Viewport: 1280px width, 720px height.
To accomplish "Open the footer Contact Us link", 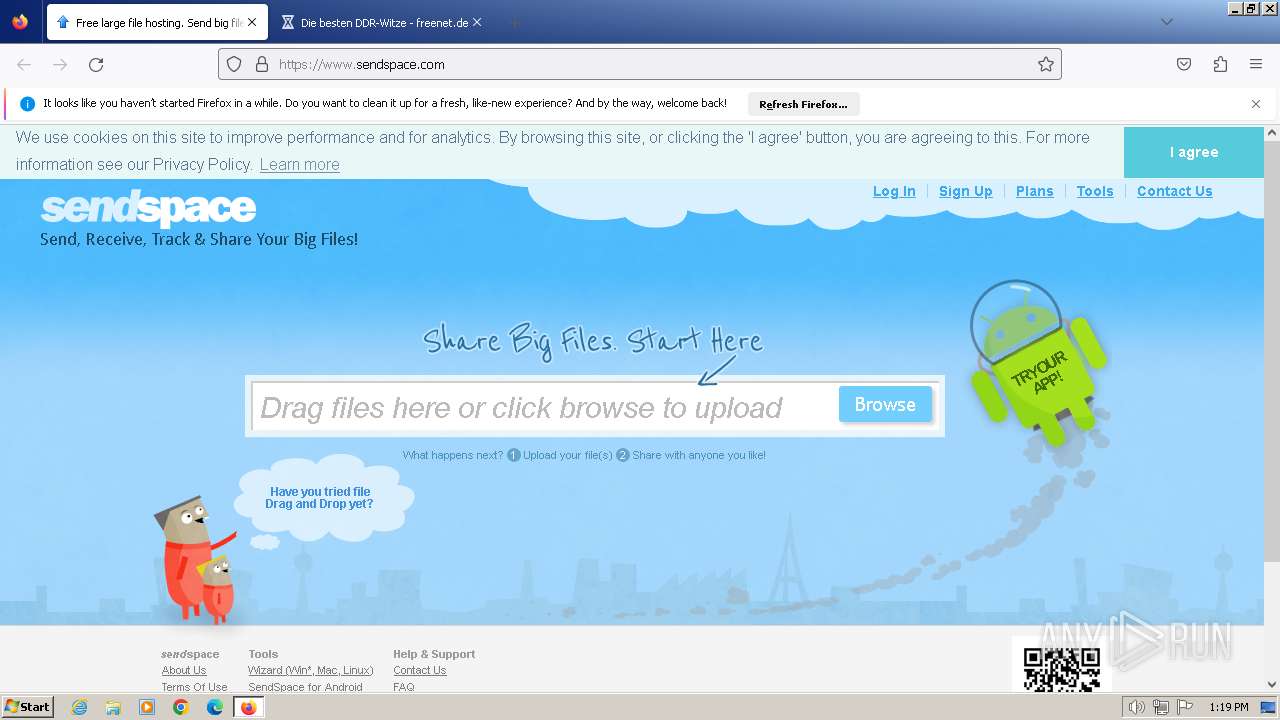I will [420, 670].
